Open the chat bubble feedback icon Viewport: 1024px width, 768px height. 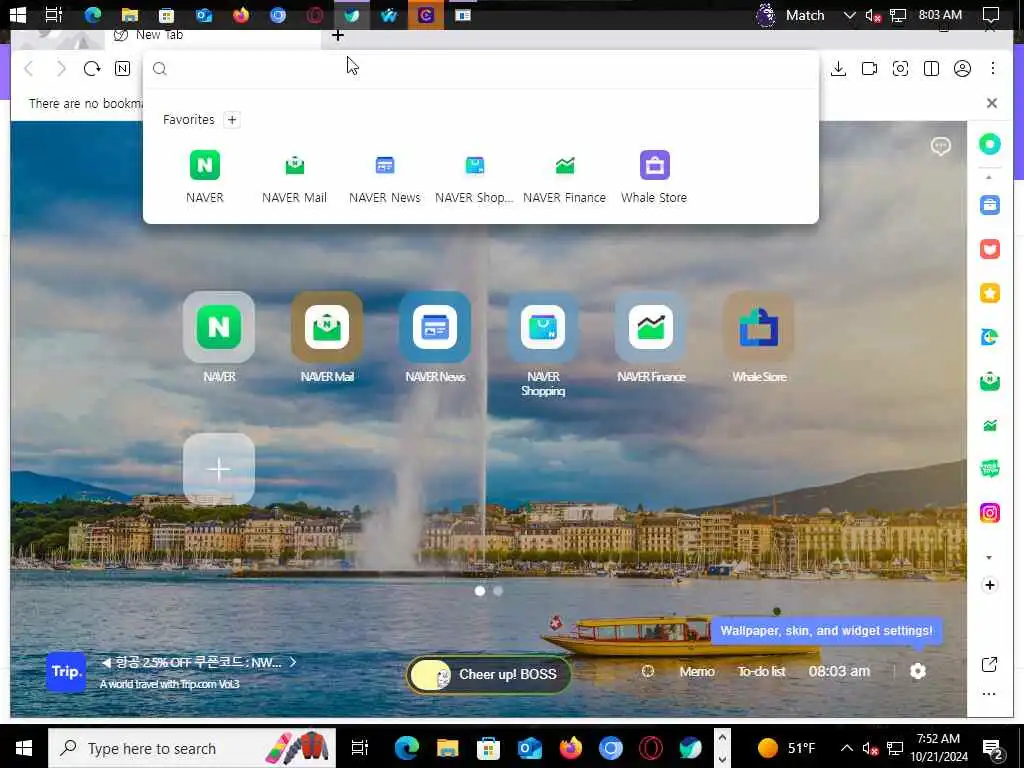(940, 146)
